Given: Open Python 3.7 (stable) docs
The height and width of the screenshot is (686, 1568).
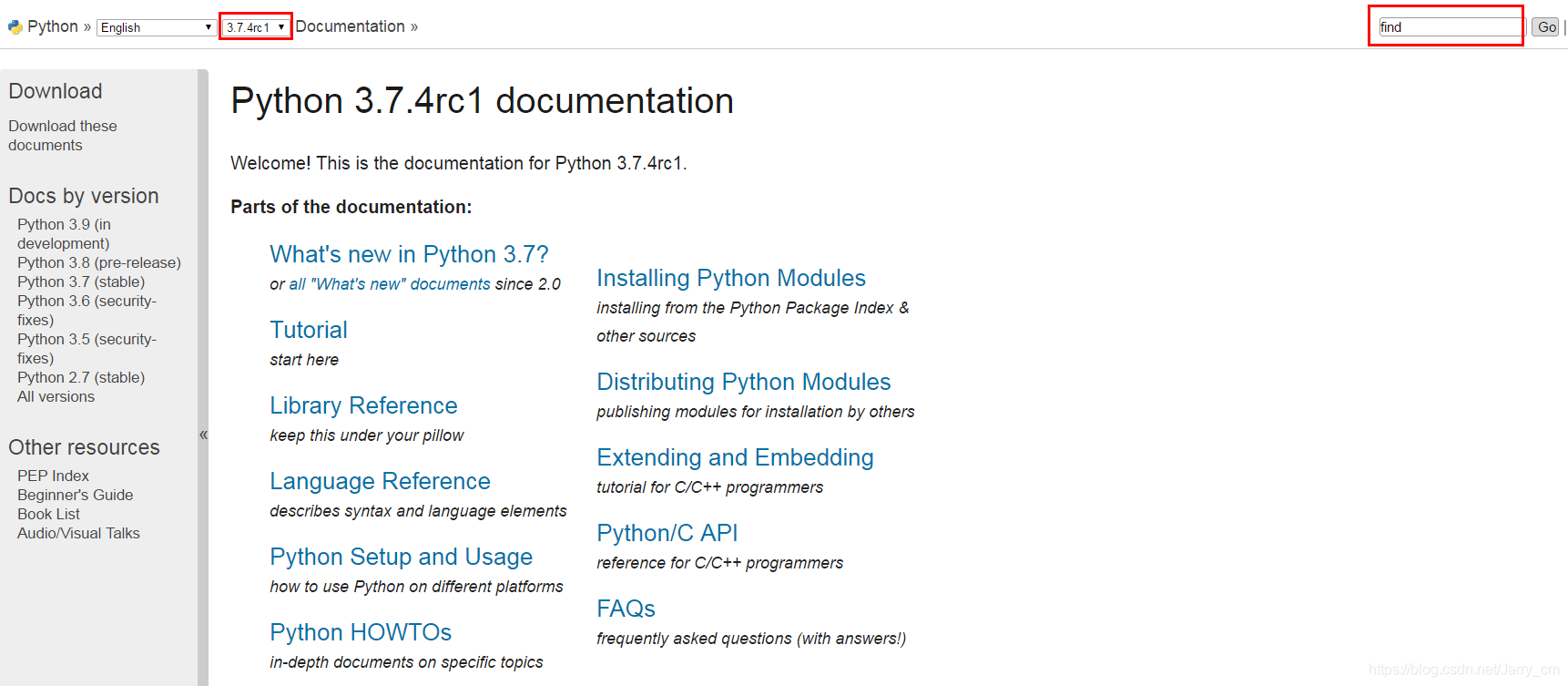Looking at the screenshot, I should pyautogui.click(x=81, y=282).
